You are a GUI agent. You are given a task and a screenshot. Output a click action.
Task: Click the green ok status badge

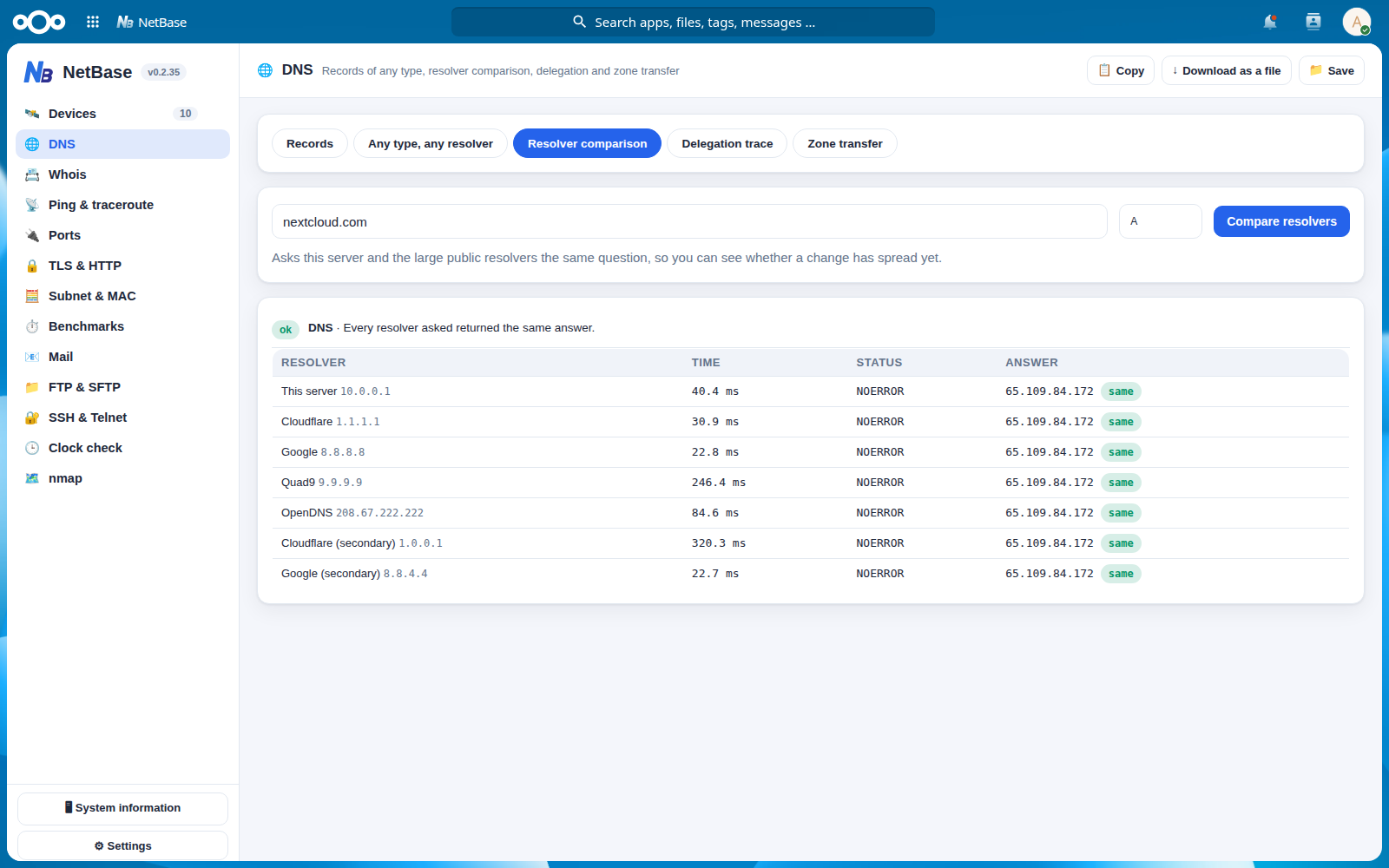[x=286, y=330]
